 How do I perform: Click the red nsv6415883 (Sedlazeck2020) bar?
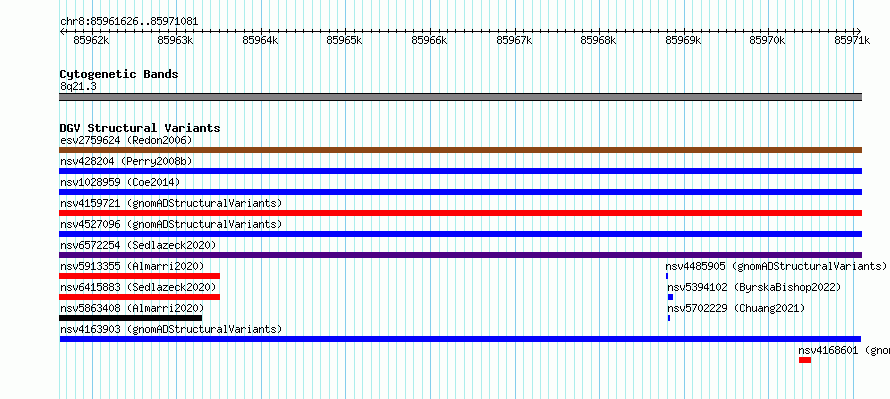[139, 297]
